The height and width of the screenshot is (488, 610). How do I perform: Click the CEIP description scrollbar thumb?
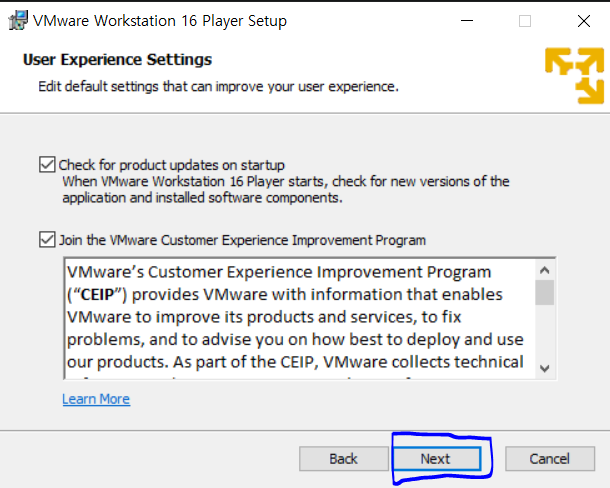[545, 292]
